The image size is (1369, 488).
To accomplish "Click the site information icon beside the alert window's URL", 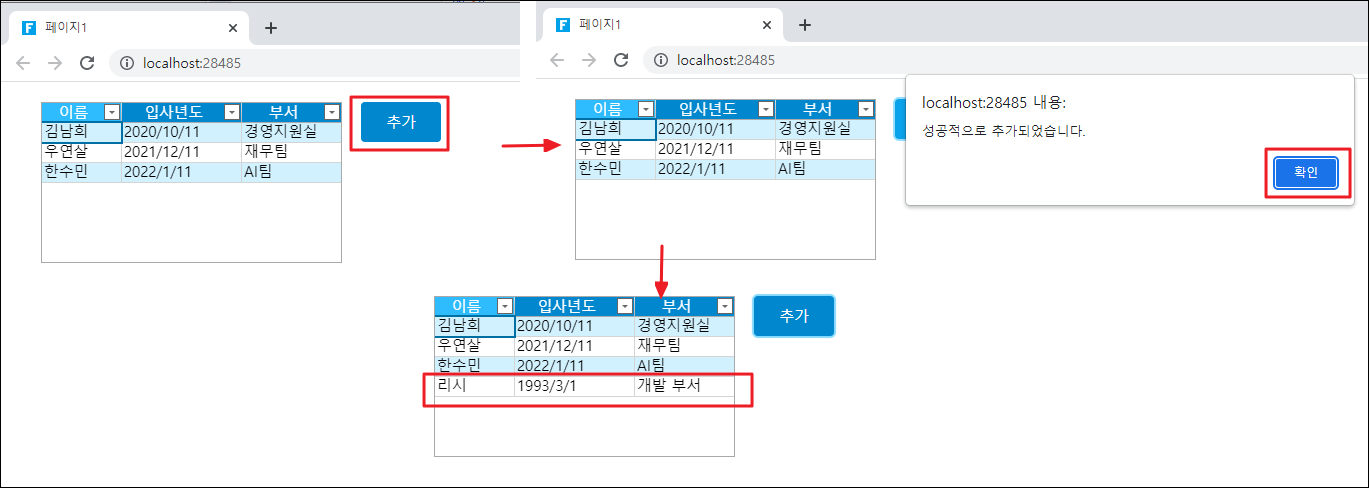I will click(x=660, y=60).
